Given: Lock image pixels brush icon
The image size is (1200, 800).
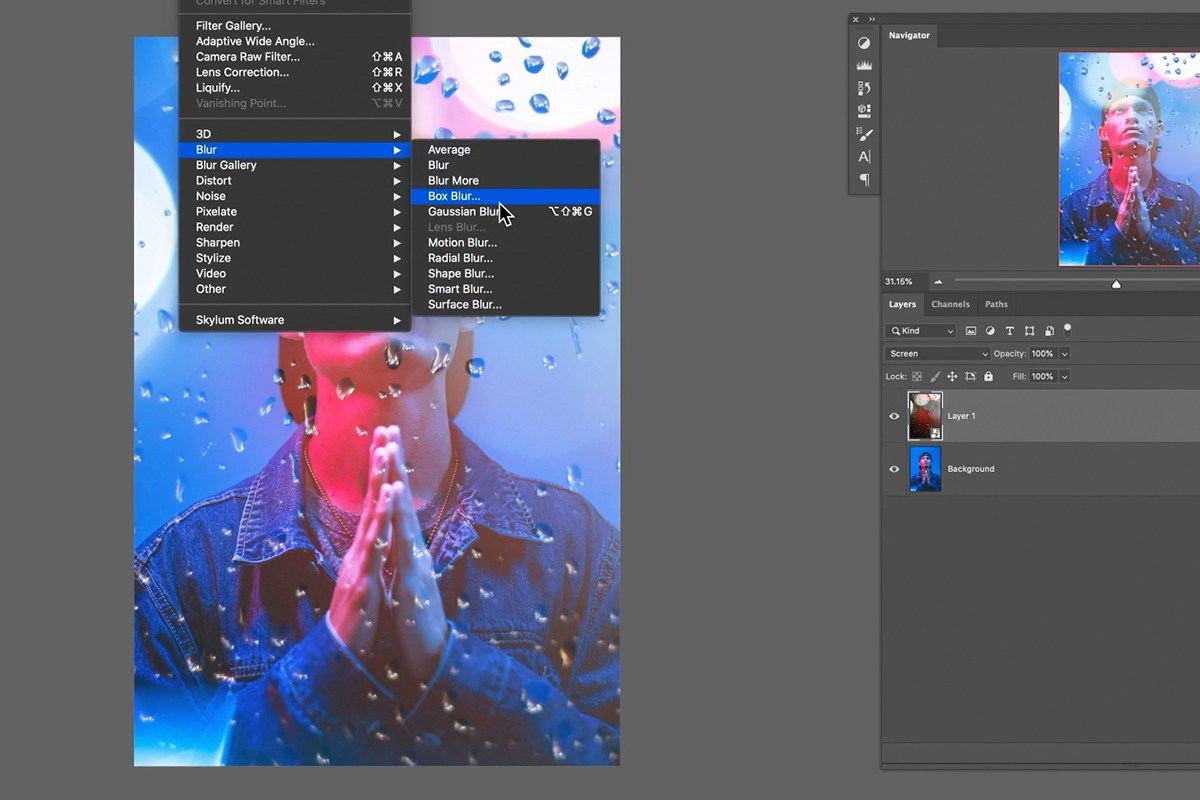Looking at the screenshot, I should pos(935,377).
